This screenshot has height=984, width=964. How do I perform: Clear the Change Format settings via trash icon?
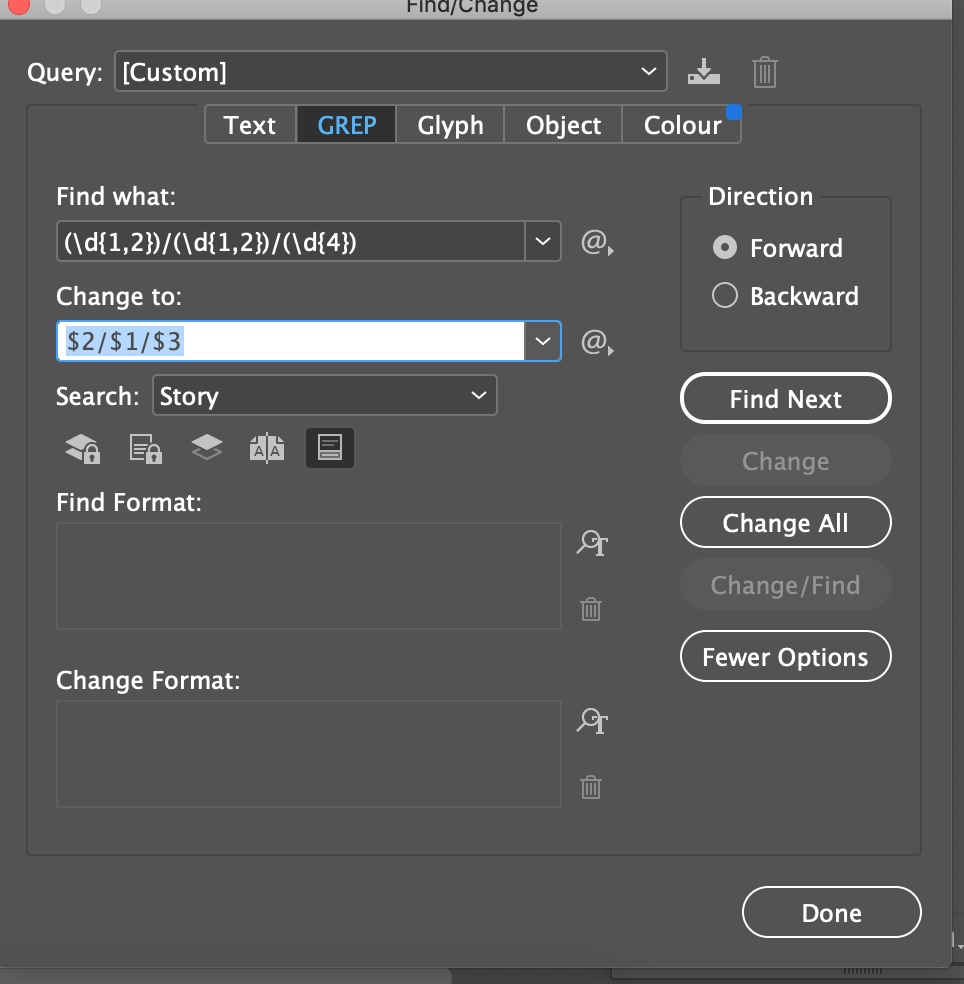coord(590,787)
